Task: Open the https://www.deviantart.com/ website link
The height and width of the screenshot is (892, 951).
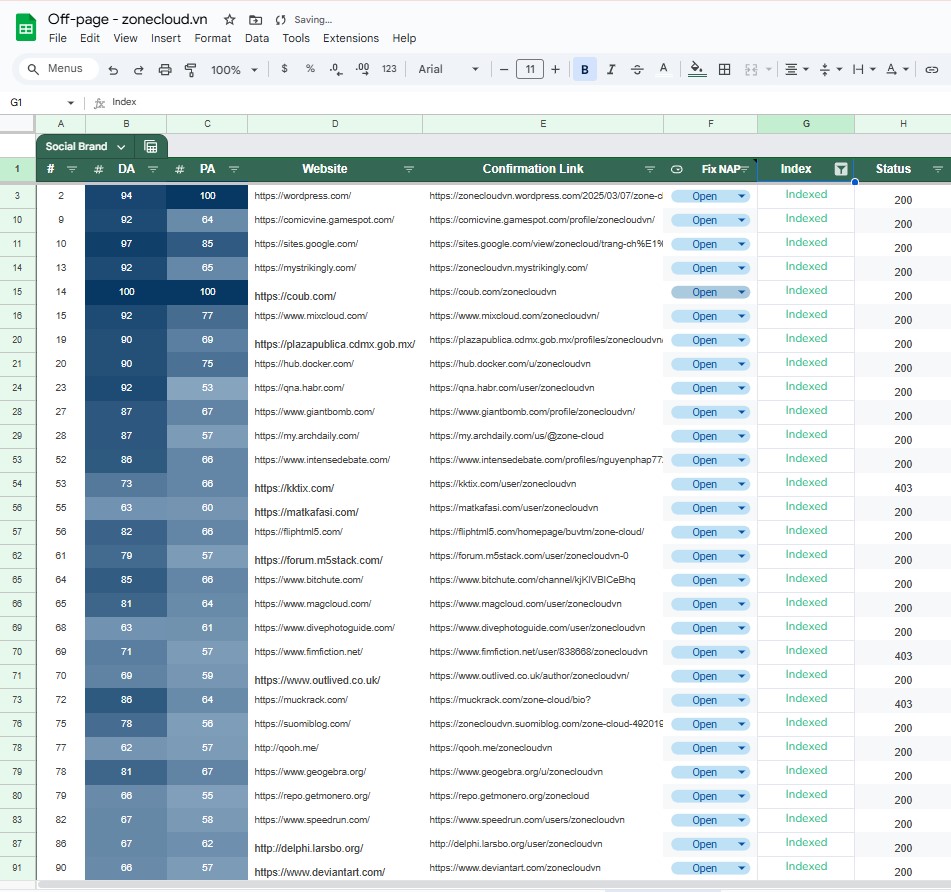Action: 320,872
